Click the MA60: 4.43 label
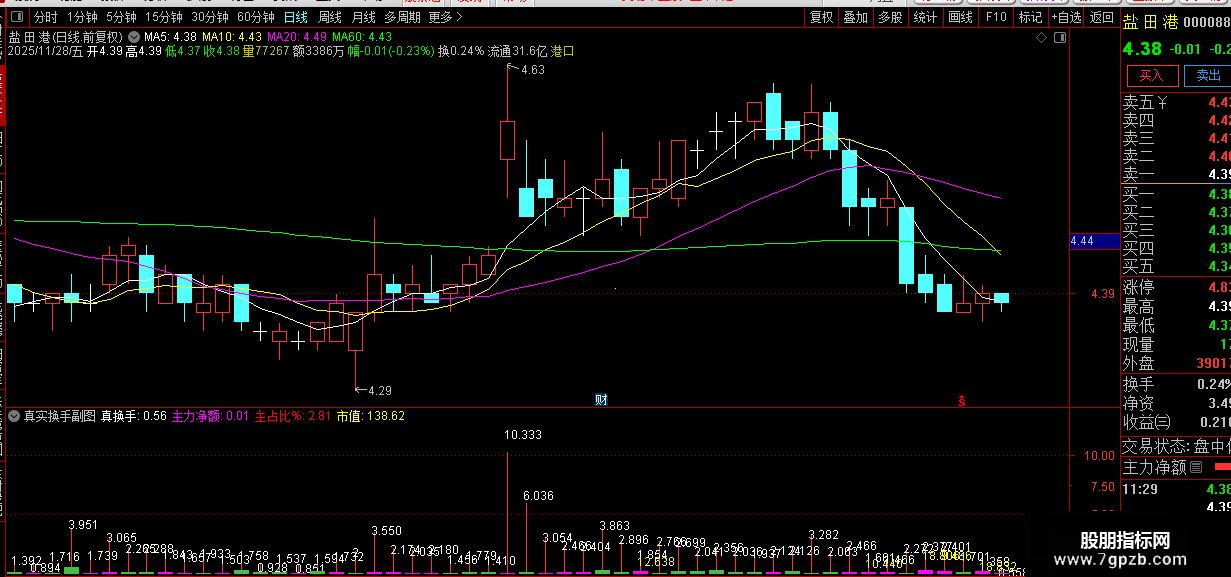The height and width of the screenshot is (577, 1231). (361, 36)
